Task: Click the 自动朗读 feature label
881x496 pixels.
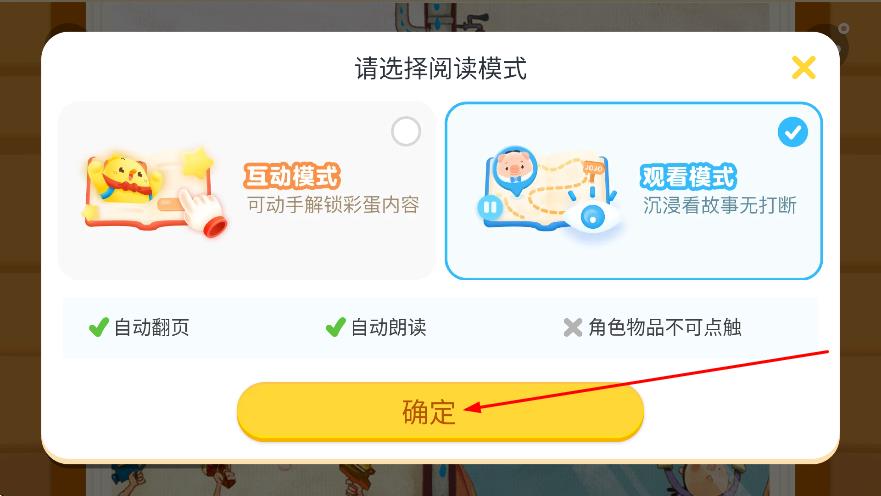Action: (x=388, y=327)
